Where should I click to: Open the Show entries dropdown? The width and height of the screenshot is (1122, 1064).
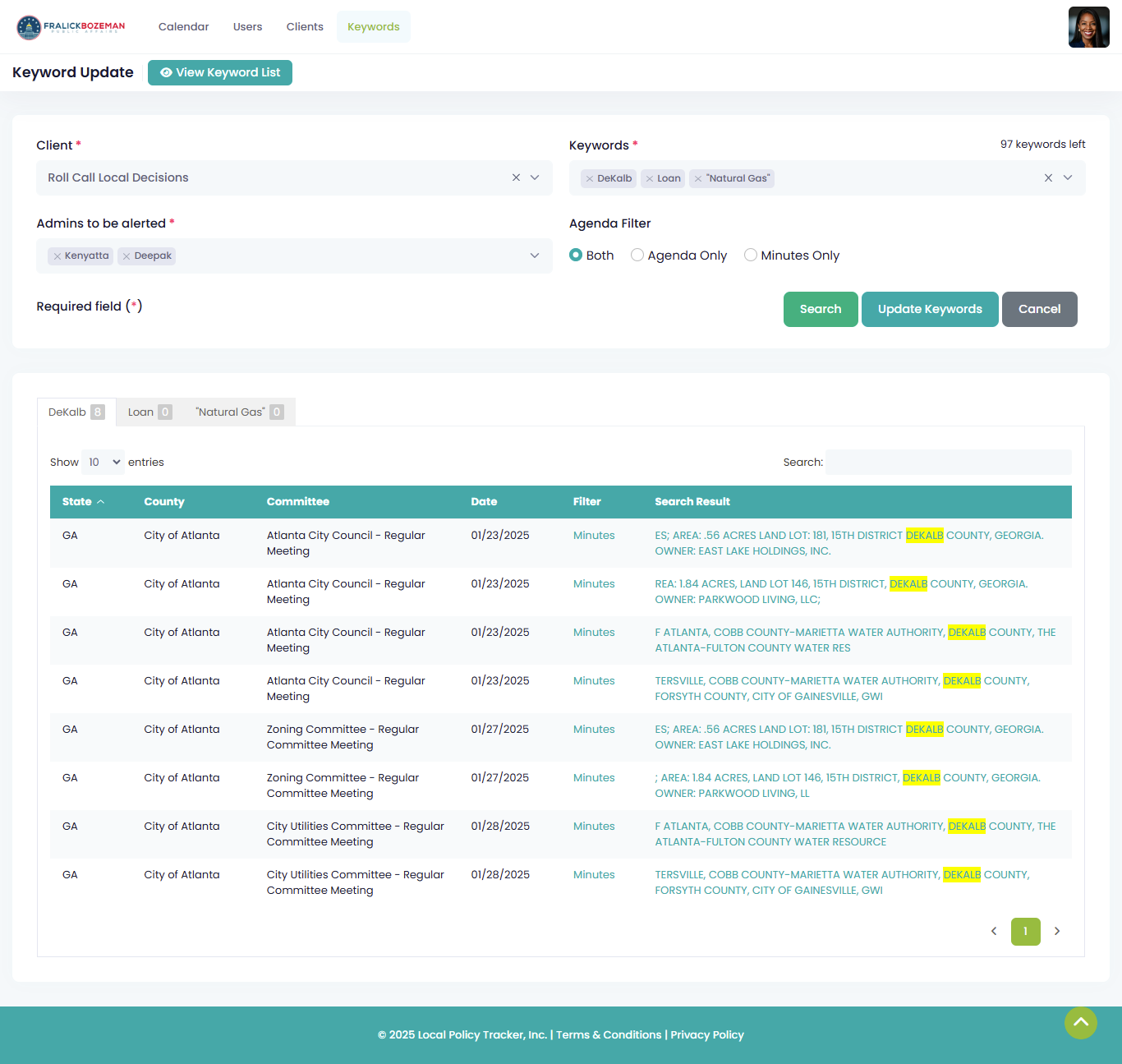102,462
